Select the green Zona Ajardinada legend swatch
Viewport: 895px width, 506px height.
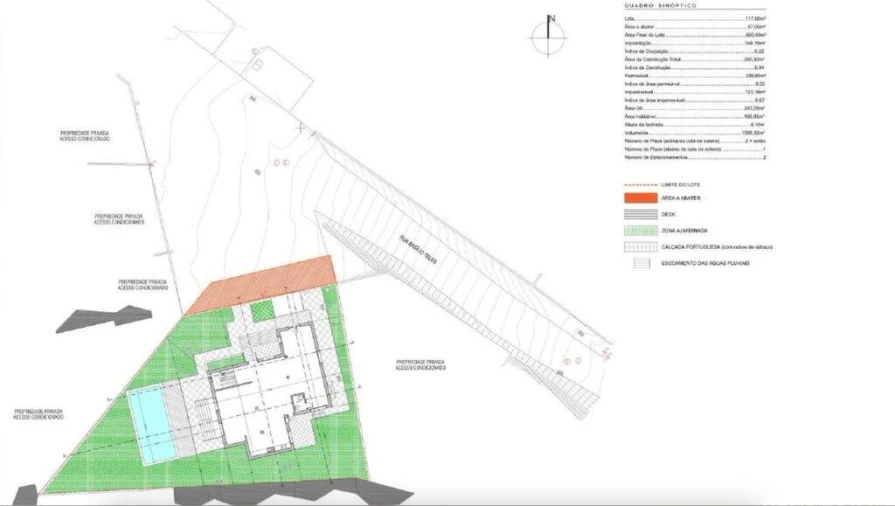640,231
